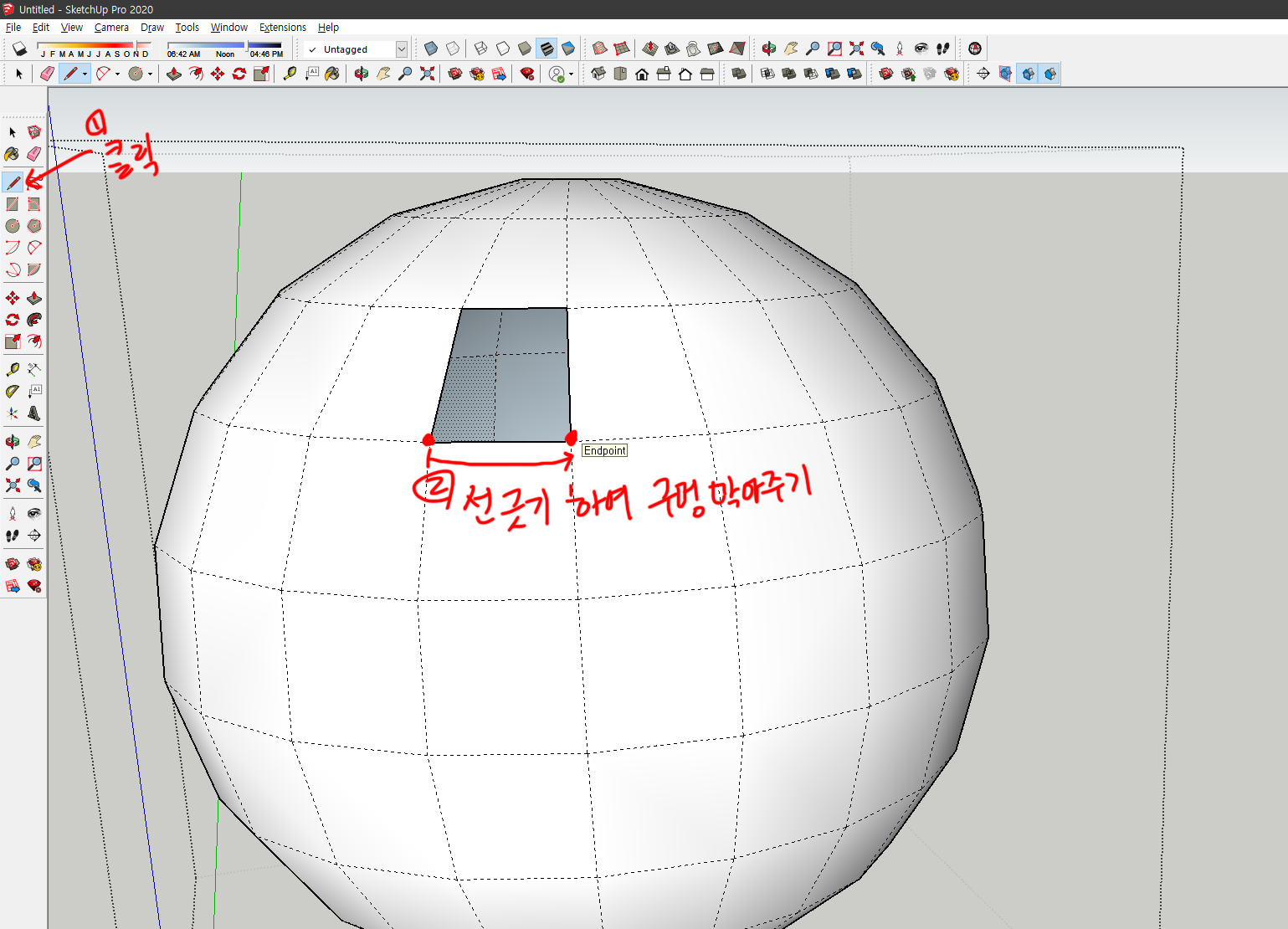Open the Extensions menu
This screenshot has width=1288, height=929.
coord(282,27)
